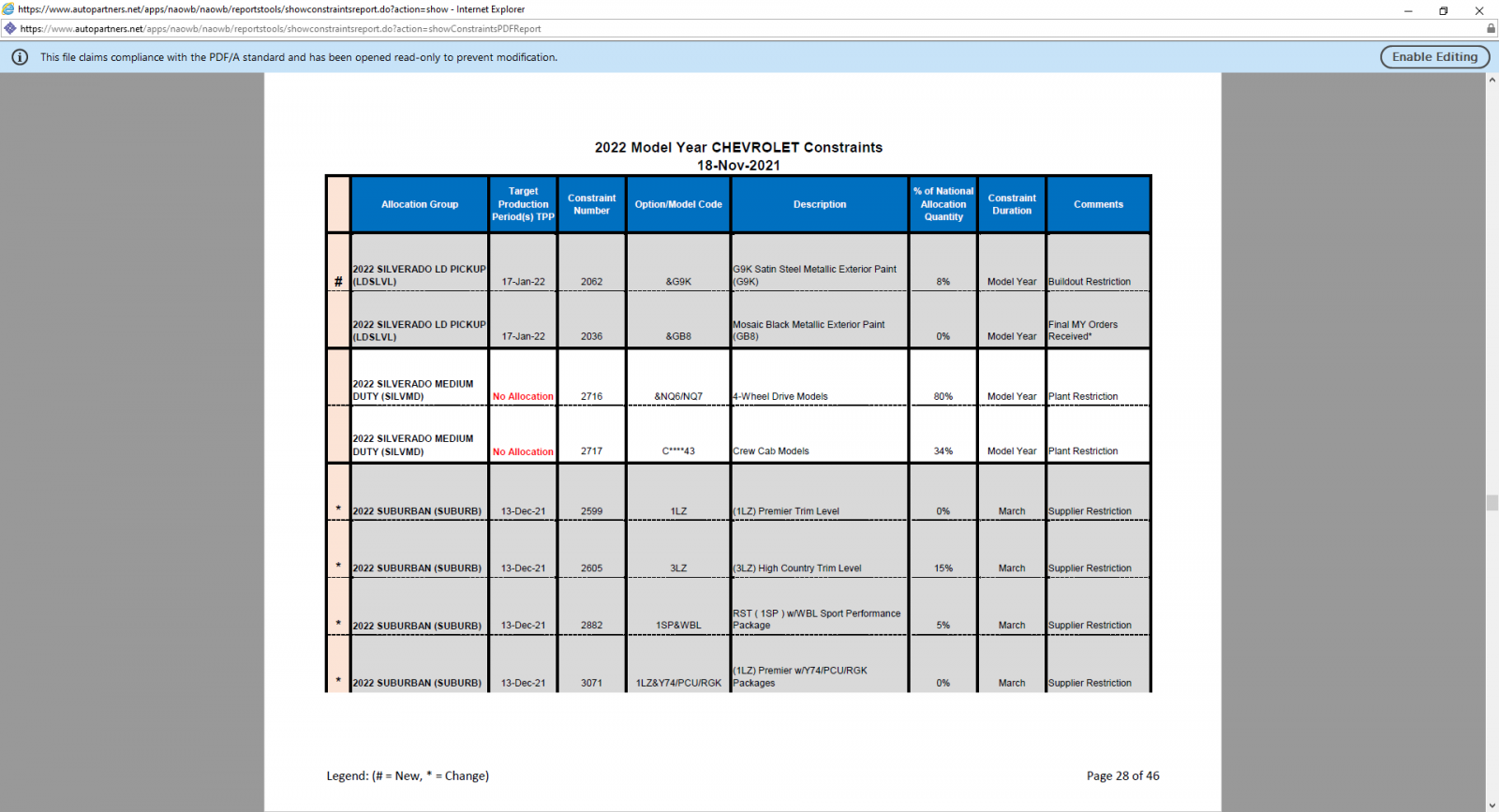Click the 8% allocation quantity value
Image resolution: width=1499 pixels, height=812 pixels.
[943, 282]
